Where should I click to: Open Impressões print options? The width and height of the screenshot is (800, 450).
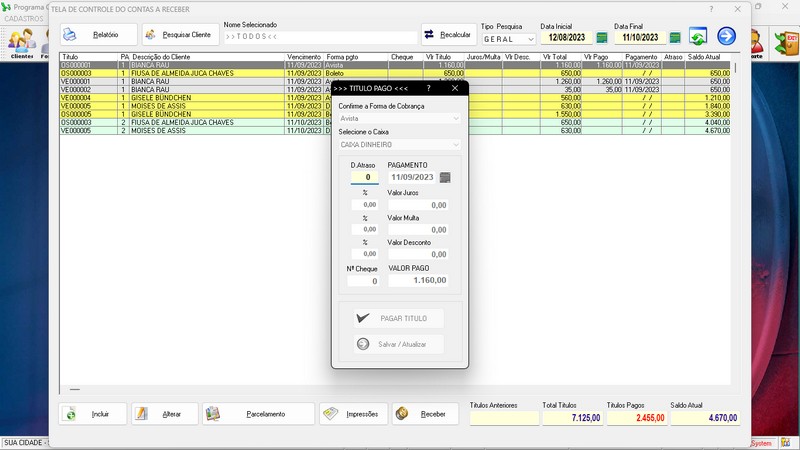(x=353, y=414)
